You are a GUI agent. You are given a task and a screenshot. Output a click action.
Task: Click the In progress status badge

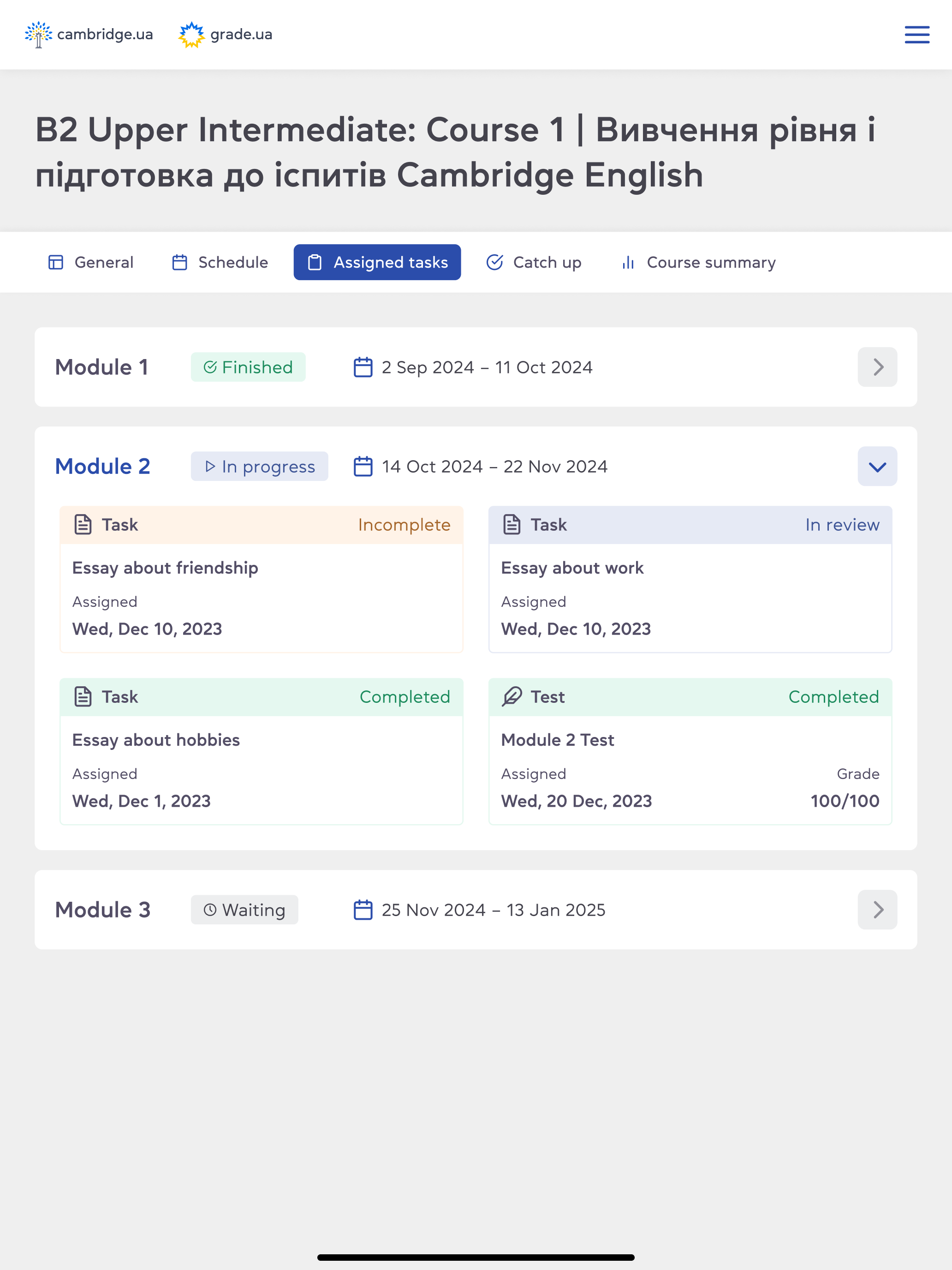point(259,466)
